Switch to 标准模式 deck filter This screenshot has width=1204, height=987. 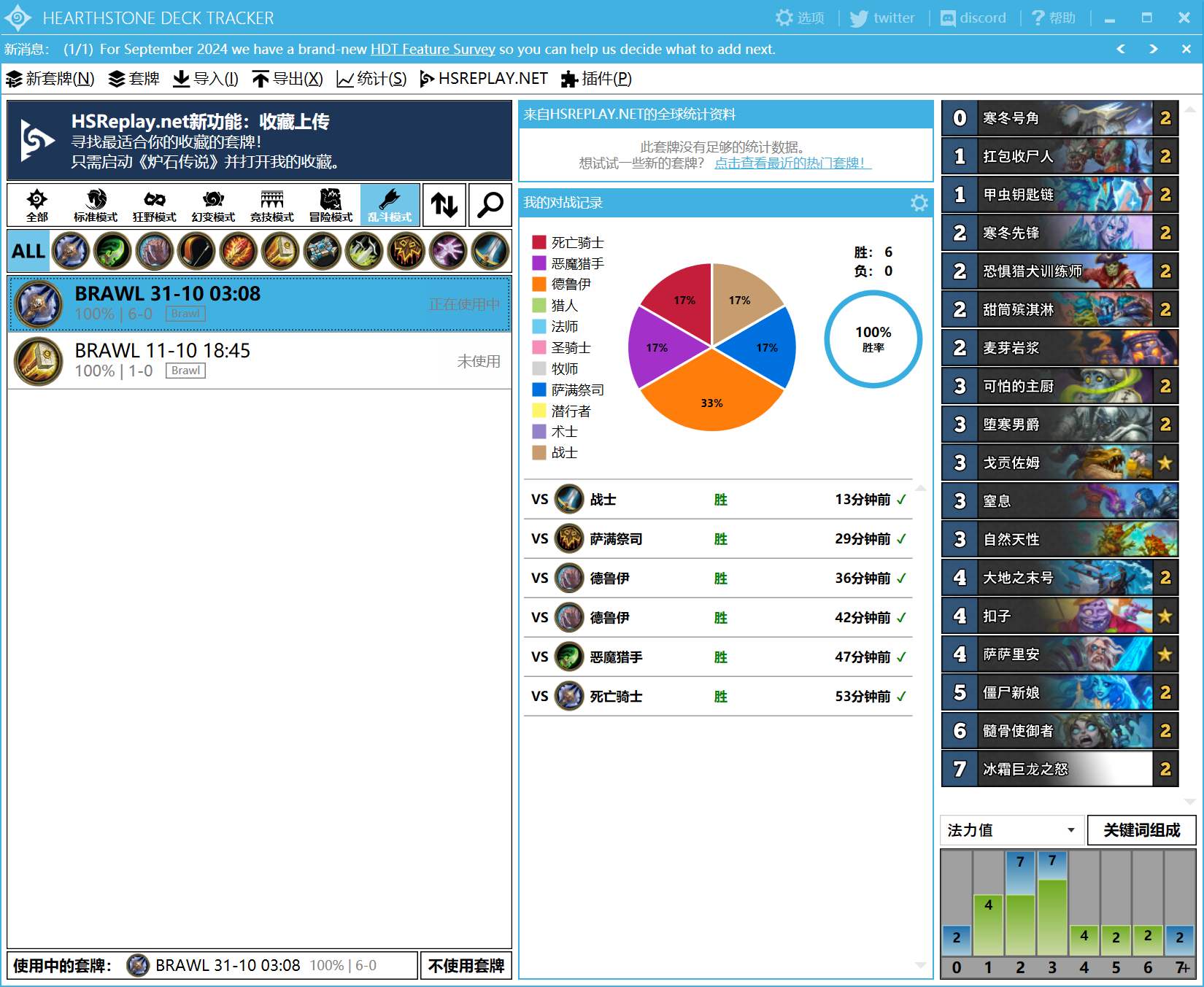tap(96, 205)
